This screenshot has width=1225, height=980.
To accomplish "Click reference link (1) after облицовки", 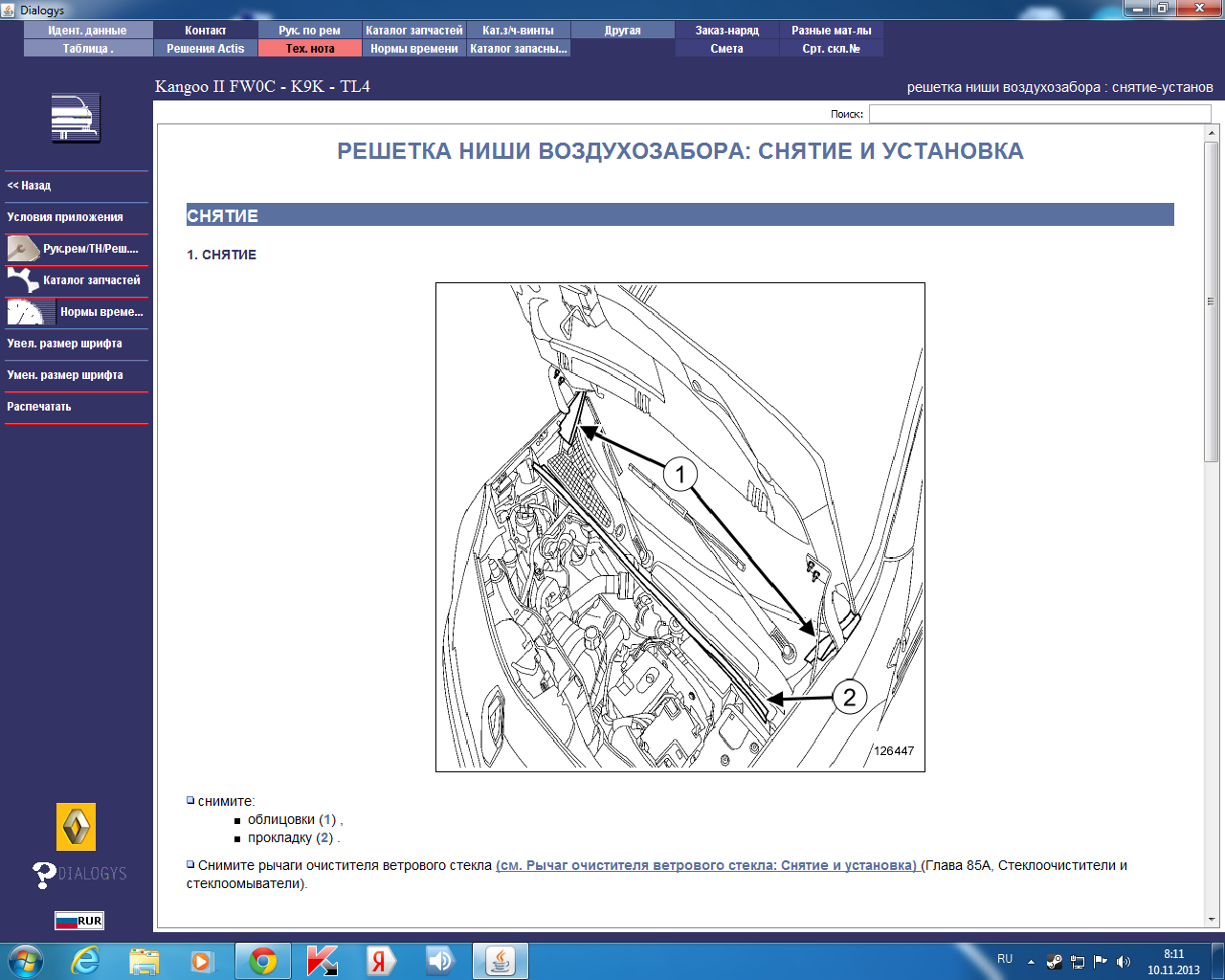I will 328,819.
